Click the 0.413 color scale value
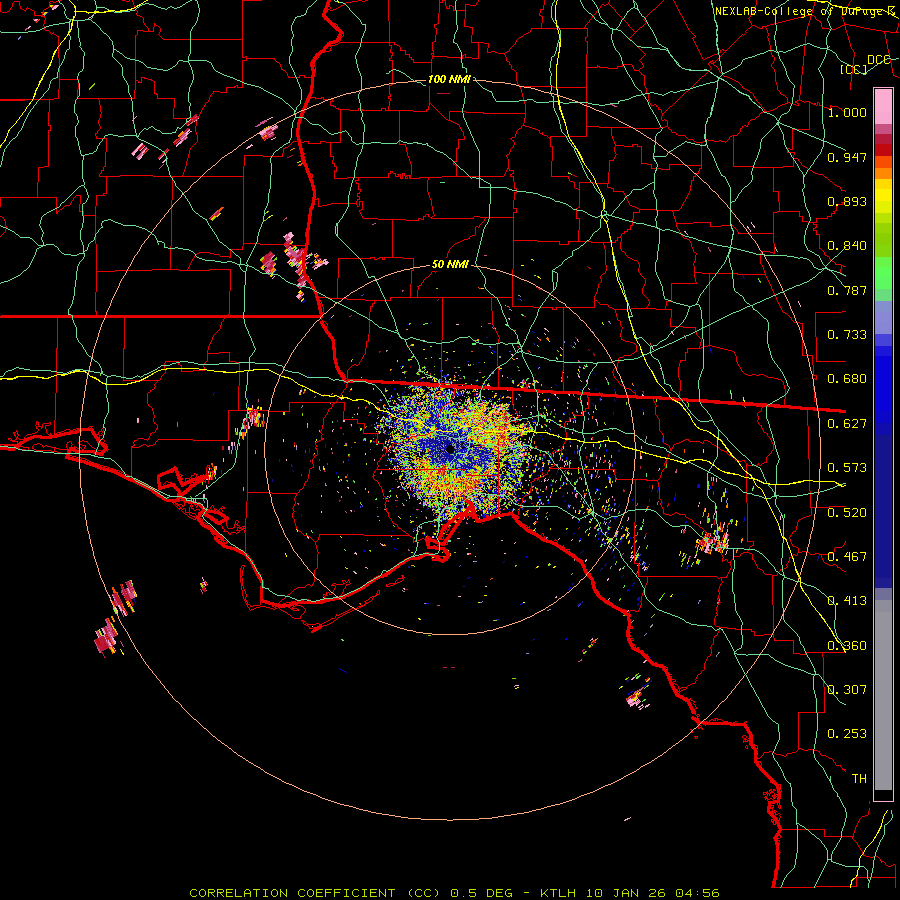Screen dimensions: 900x900 click(847, 601)
